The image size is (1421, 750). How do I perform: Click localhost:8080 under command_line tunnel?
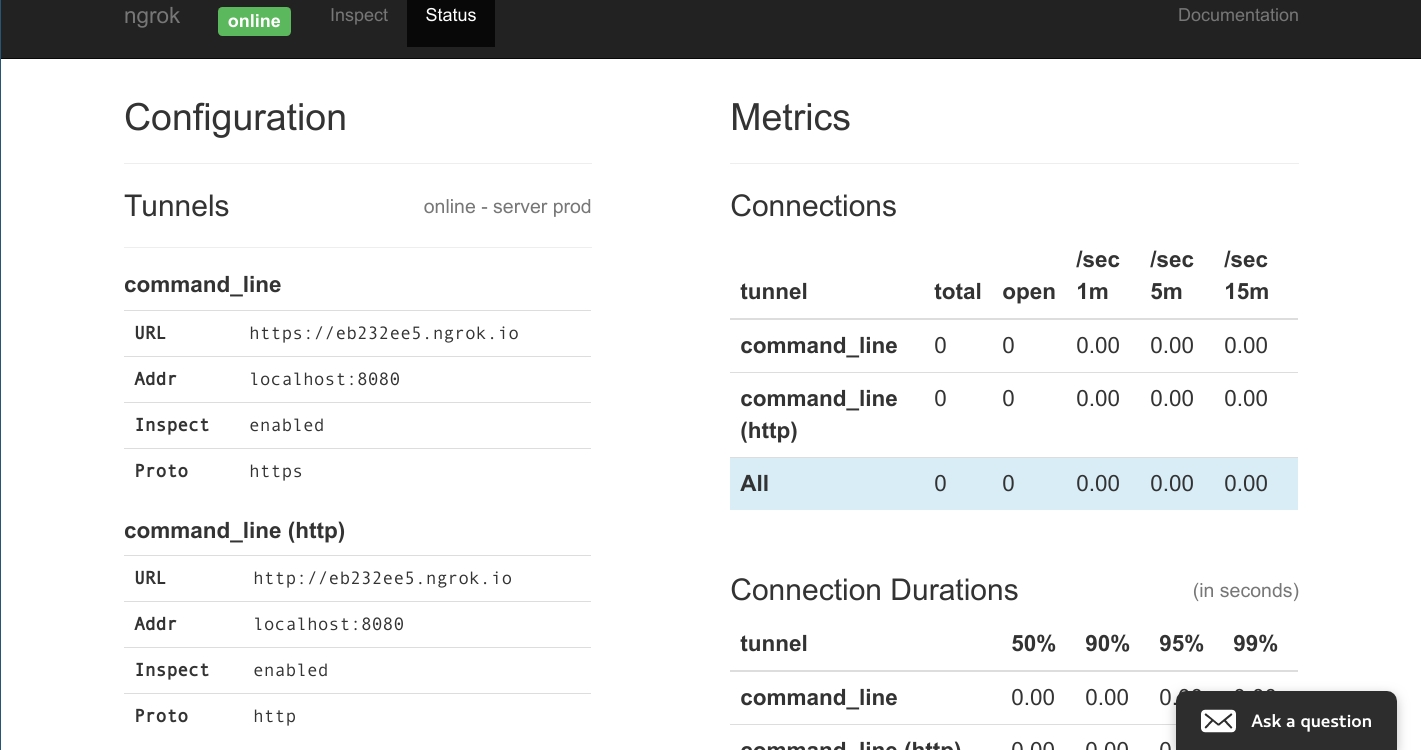(x=325, y=379)
